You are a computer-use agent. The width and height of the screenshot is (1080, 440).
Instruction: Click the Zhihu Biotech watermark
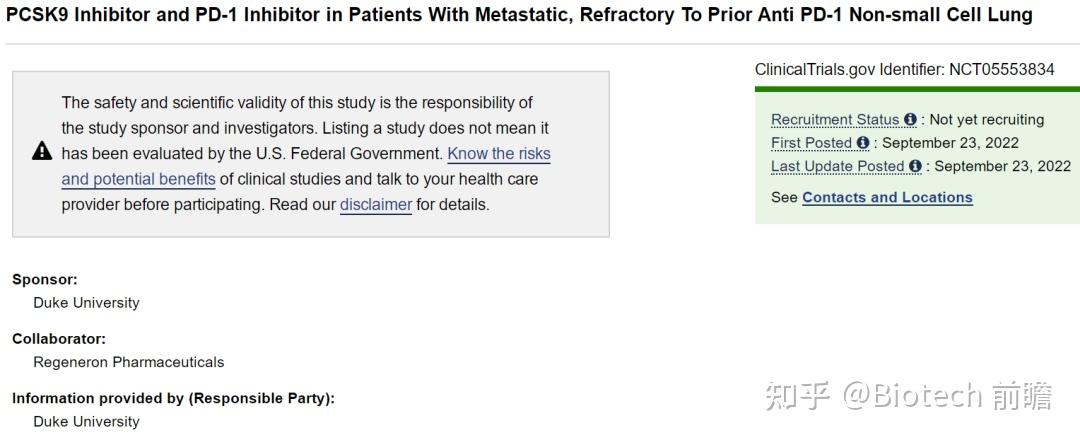[908, 396]
